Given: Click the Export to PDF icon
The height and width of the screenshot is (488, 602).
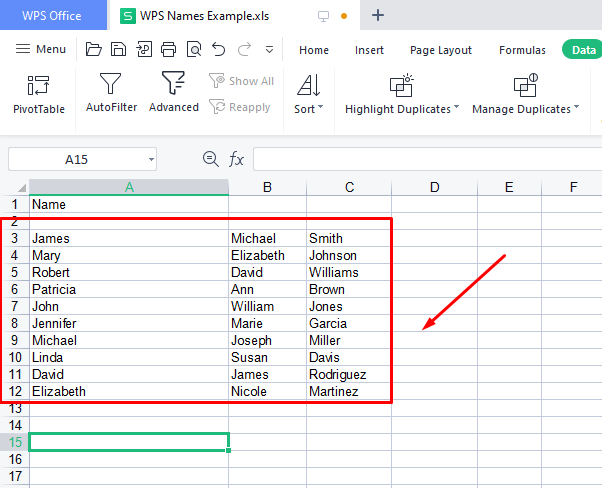Looking at the screenshot, I should click(144, 49).
